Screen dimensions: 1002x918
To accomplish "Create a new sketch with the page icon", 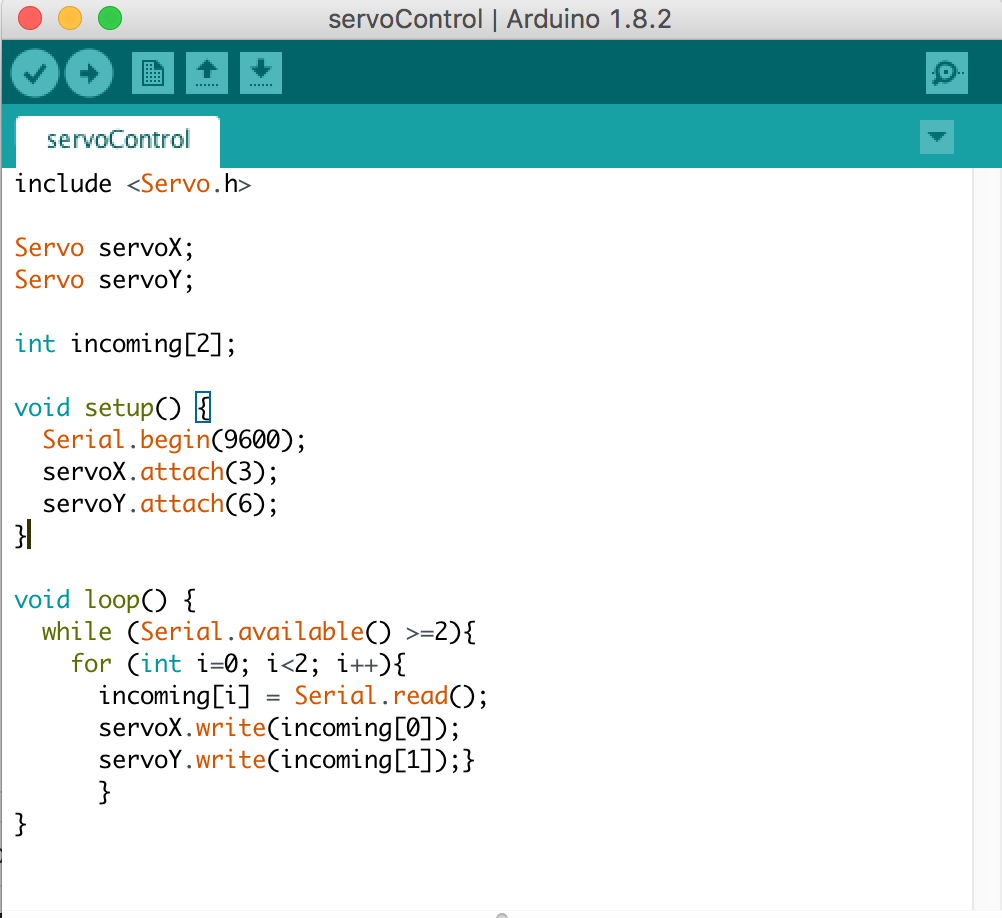I will pos(153,73).
